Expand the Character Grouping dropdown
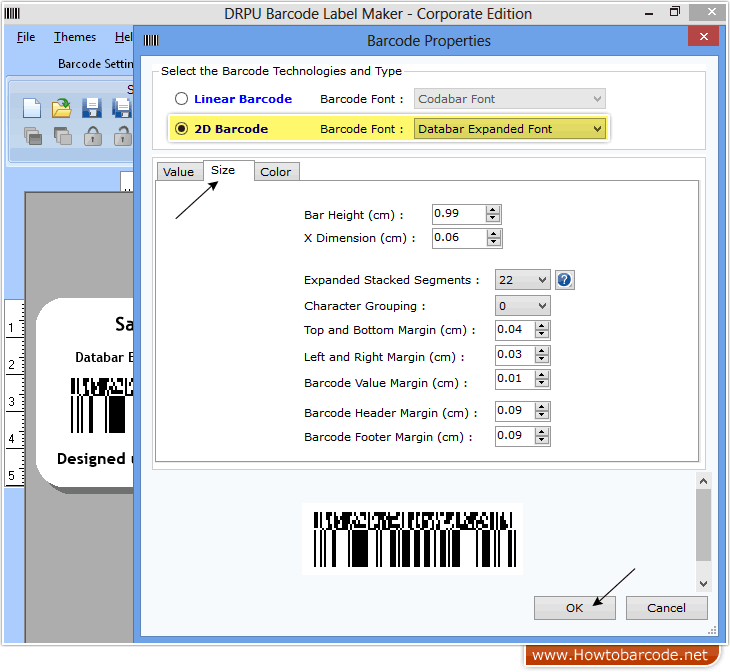Viewport: 730px width, 672px height. [x=522, y=306]
